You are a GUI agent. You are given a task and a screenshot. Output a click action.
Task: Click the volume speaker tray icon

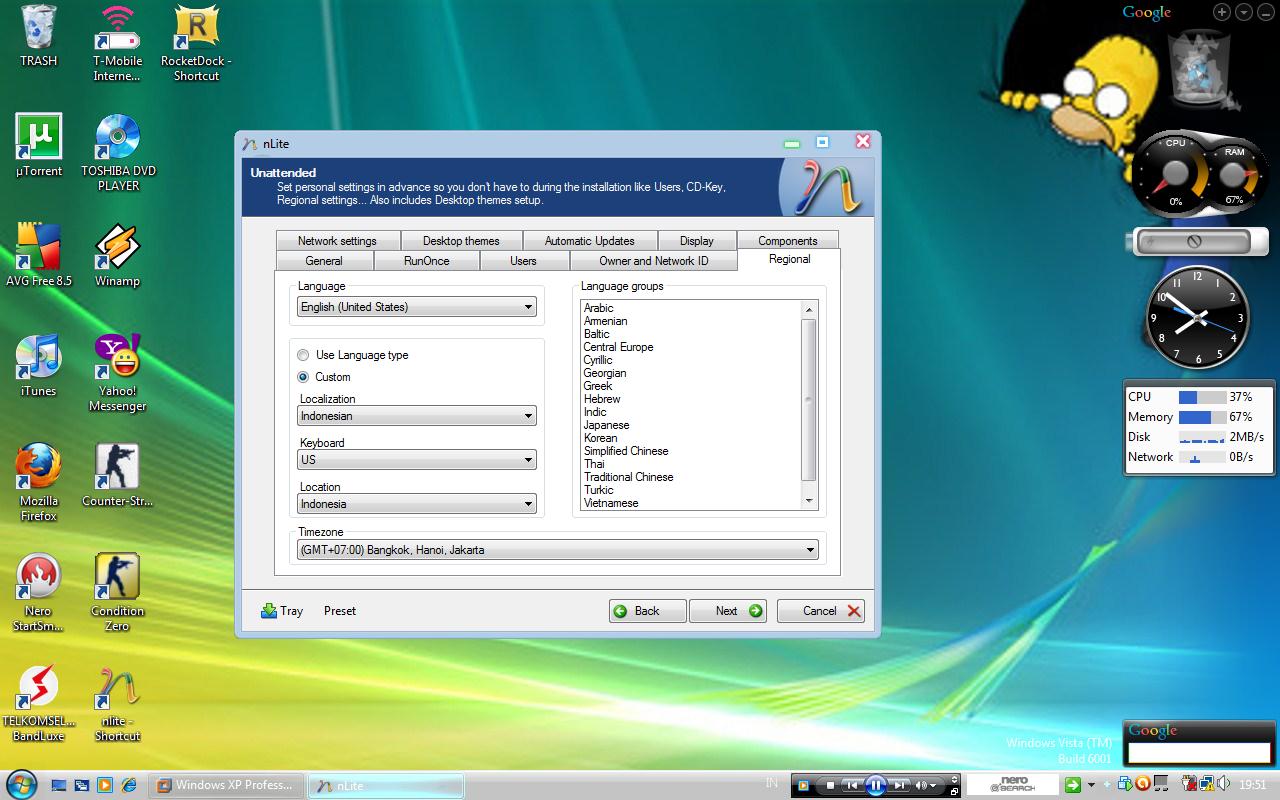click(1224, 785)
